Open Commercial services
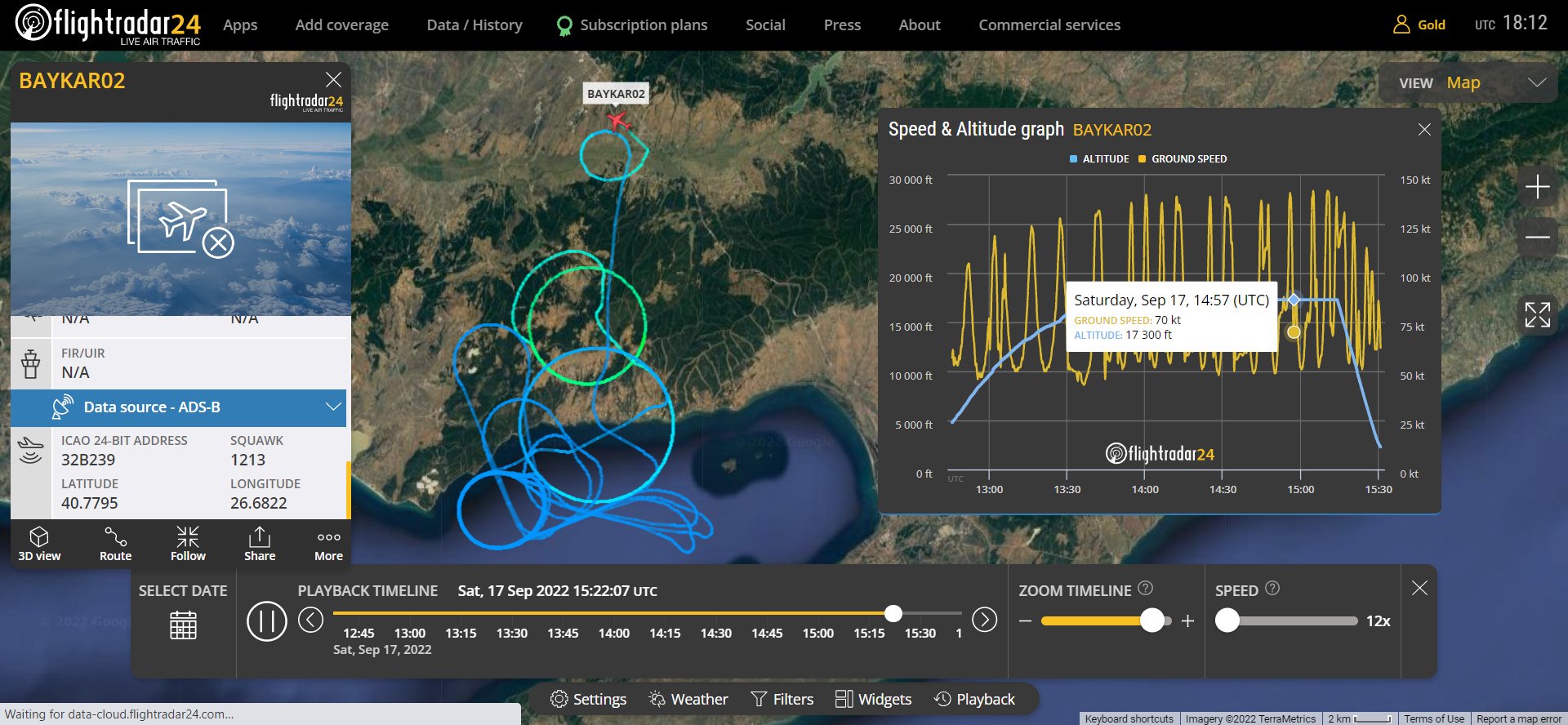 tap(1049, 24)
